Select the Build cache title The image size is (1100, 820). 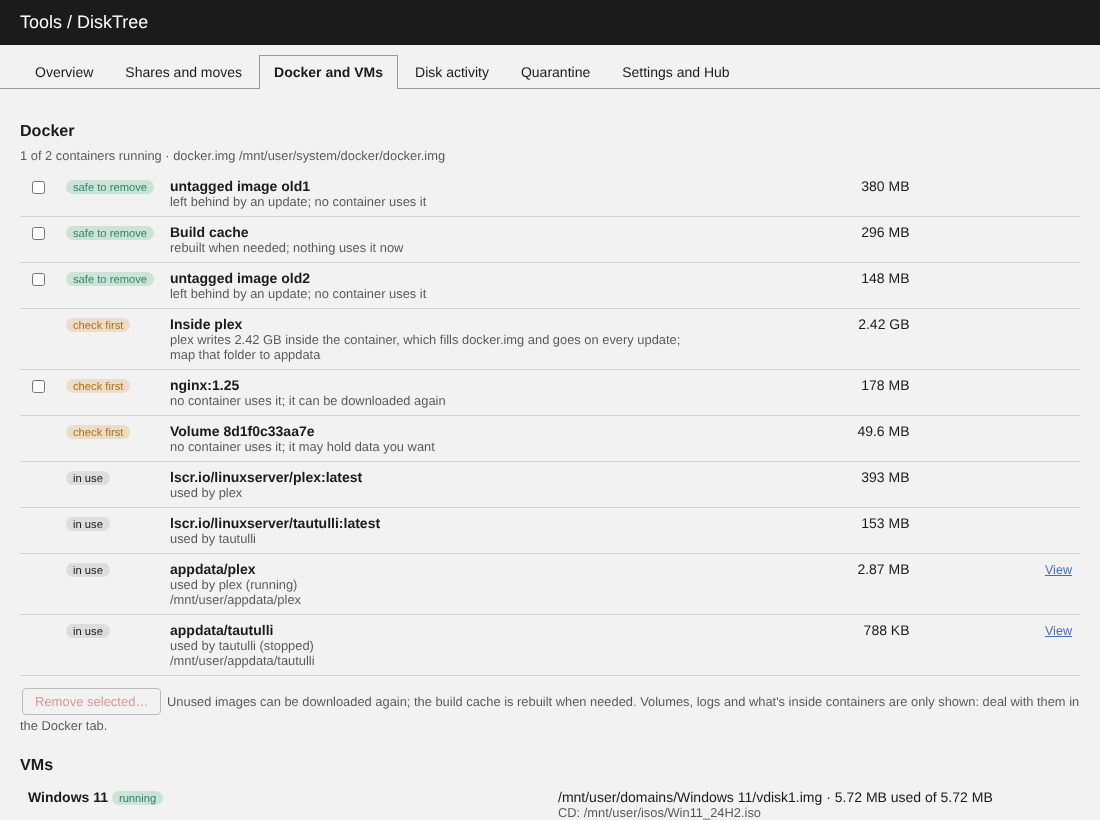coord(209,232)
